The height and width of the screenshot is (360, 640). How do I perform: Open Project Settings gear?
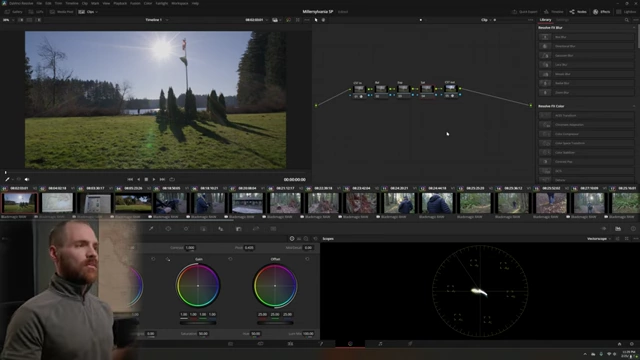point(632,344)
